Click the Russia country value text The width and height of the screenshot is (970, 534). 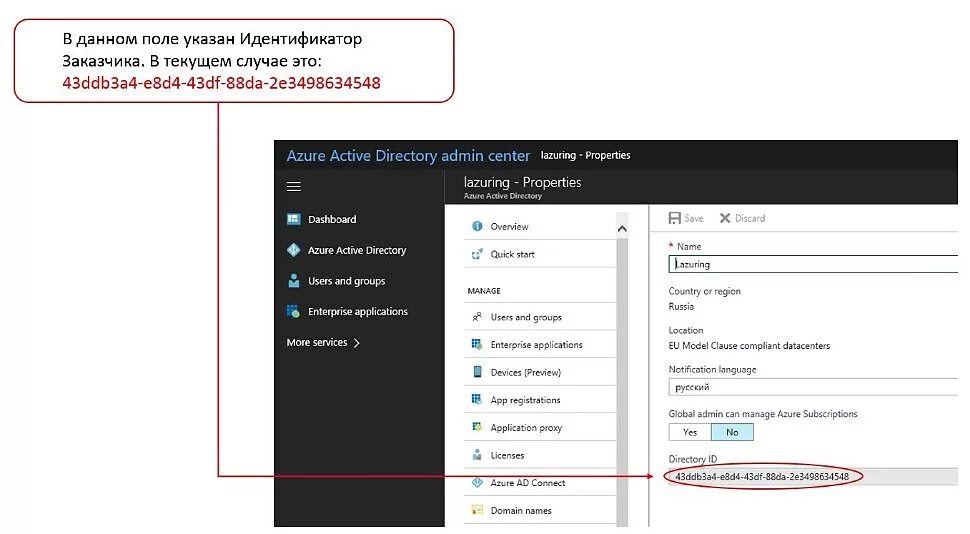click(x=681, y=306)
